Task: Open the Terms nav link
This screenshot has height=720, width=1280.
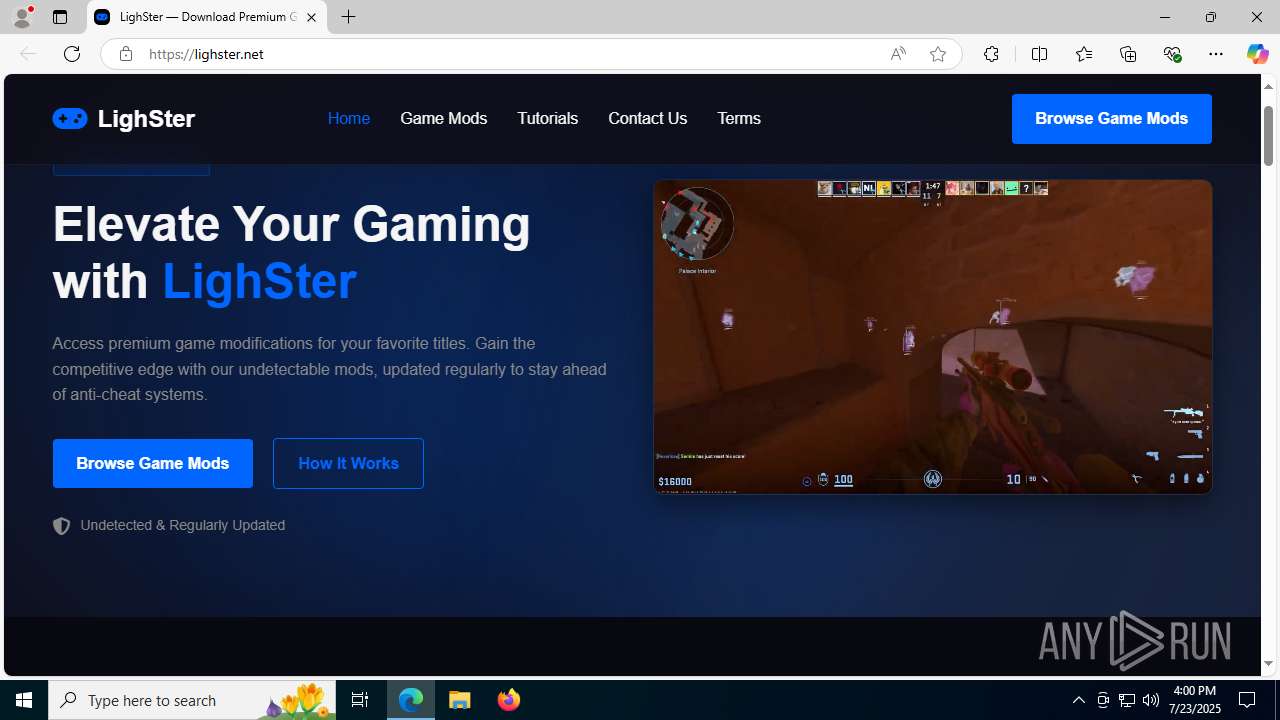Action: pos(738,118)
